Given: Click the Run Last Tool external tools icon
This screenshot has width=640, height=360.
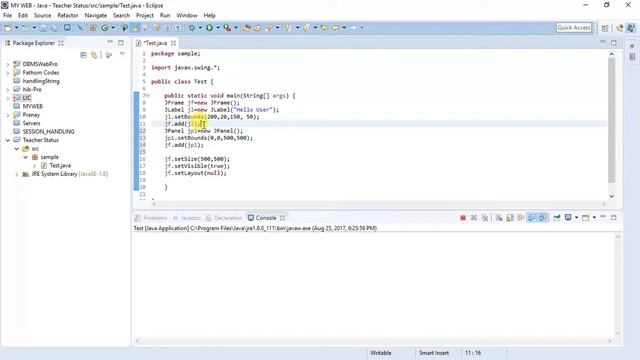Looking at the screenshot, I should click(x=227, y=28).
